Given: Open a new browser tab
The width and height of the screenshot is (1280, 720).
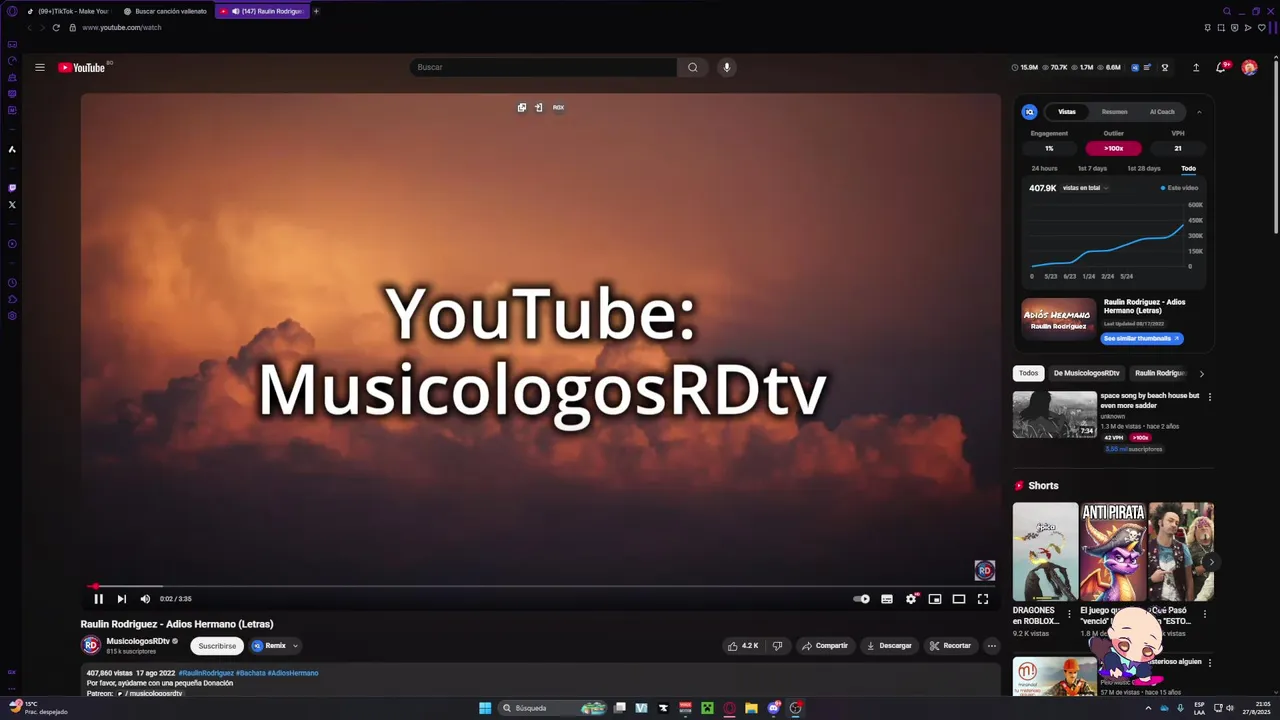Looking at the screenshot, I should coord(317,11).
